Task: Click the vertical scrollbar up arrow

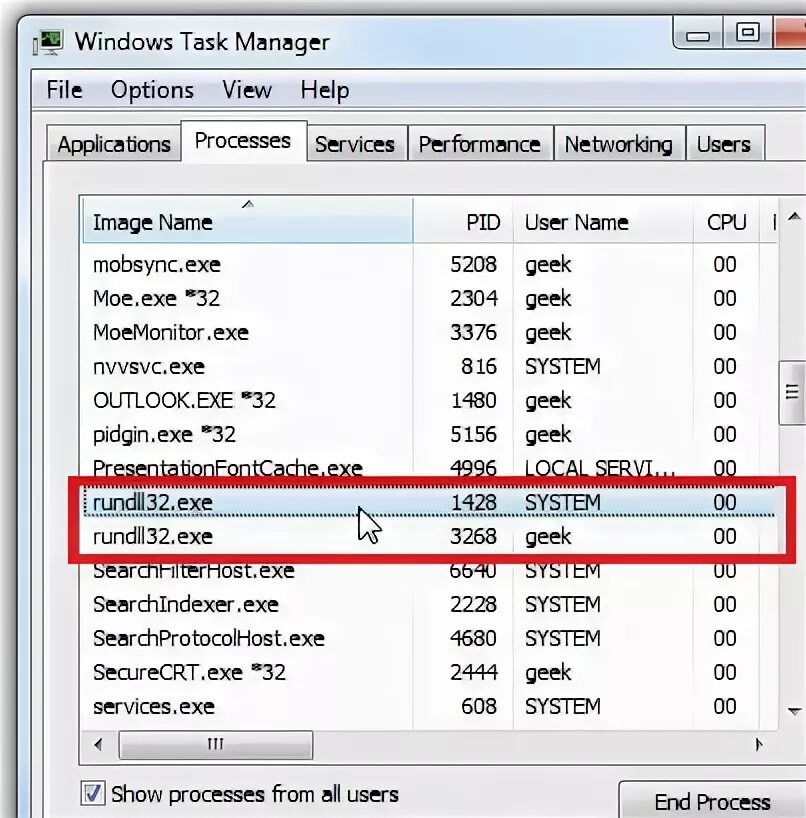Action: 794,217
